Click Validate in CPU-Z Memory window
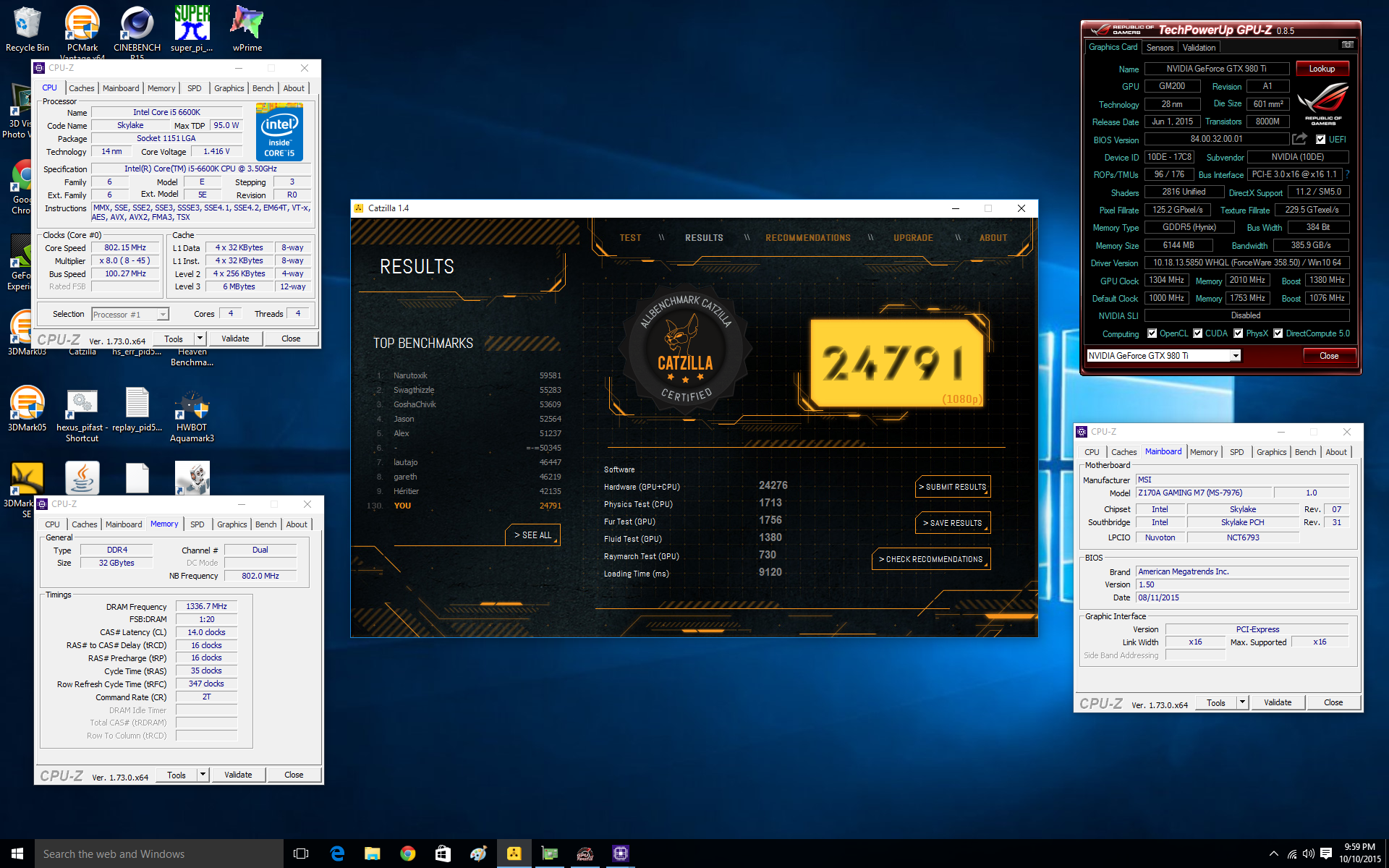This screenshot has height=868, width=1389. point(238,775)
